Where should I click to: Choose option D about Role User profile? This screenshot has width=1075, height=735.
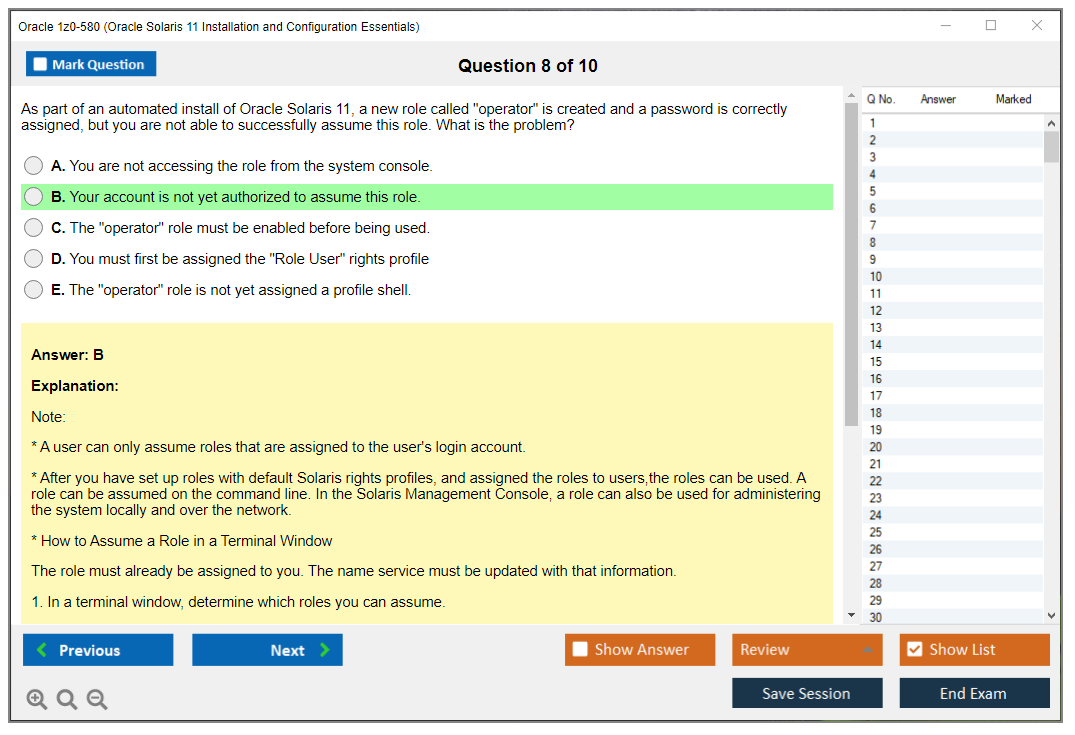34,259
